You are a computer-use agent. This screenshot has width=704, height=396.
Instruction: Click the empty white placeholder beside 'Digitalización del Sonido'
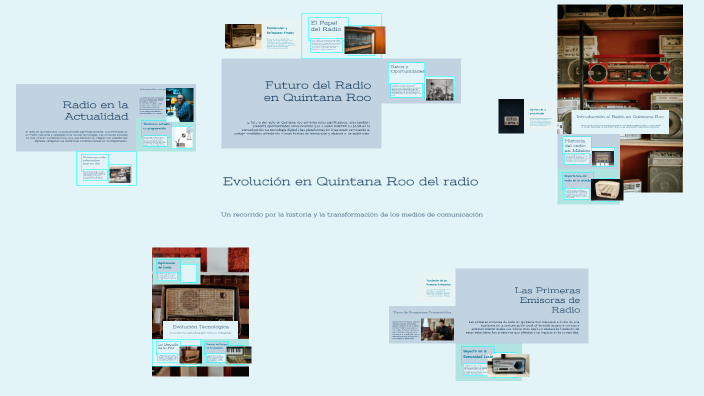[x=189, y=273]
